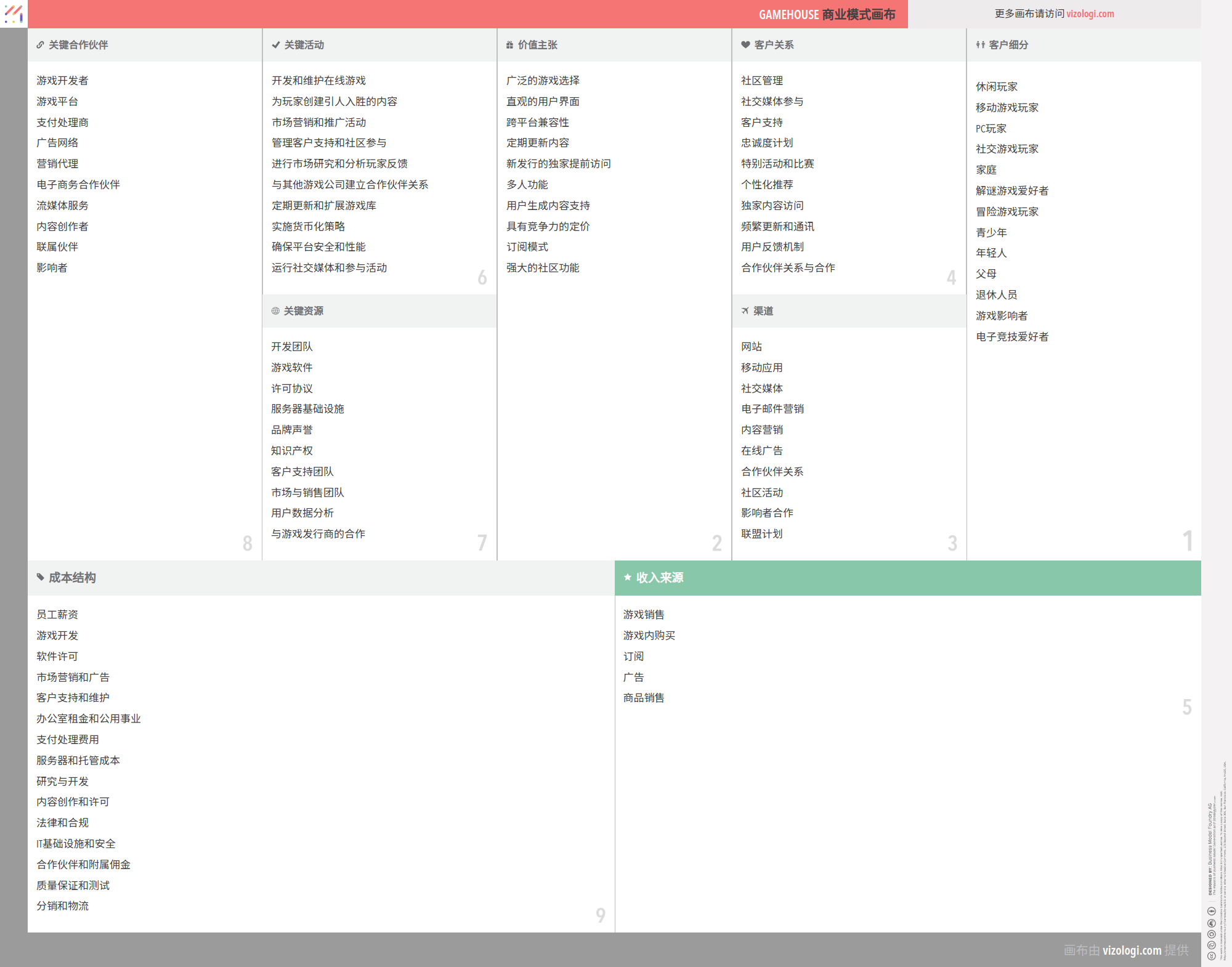This screenshot has height=967, width=1232.
Task: Click the 员工薪资 cost item
Action: 57,615
